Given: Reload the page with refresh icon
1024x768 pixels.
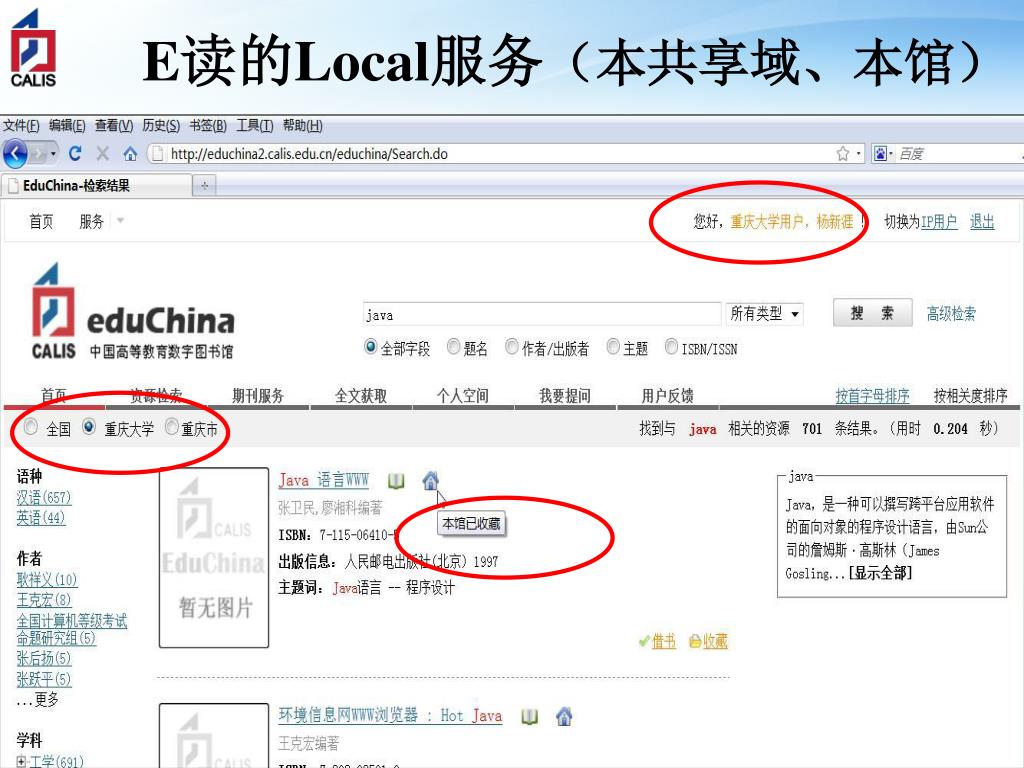Looking at the screenshot, I should tap(74, 153).
